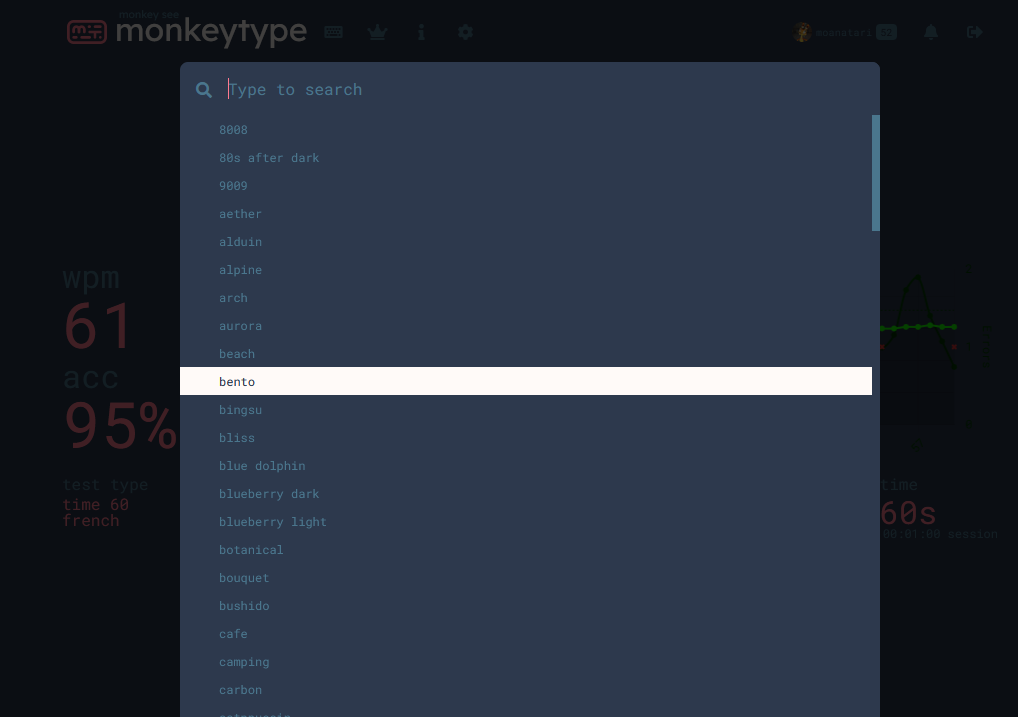Click the french language label

pyautogui.click(x=91, y=520)
